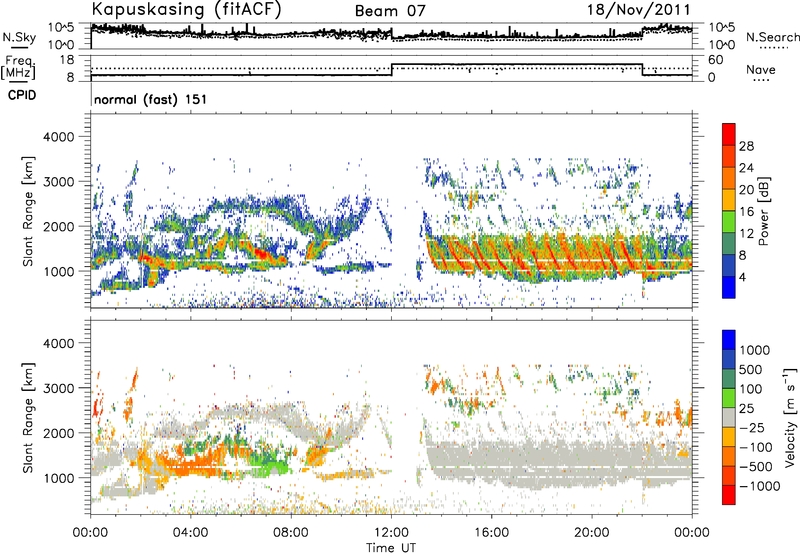Click the frequency axis '18' tick label
This screenshot has width=800, height=554.
tap(67, 60)
